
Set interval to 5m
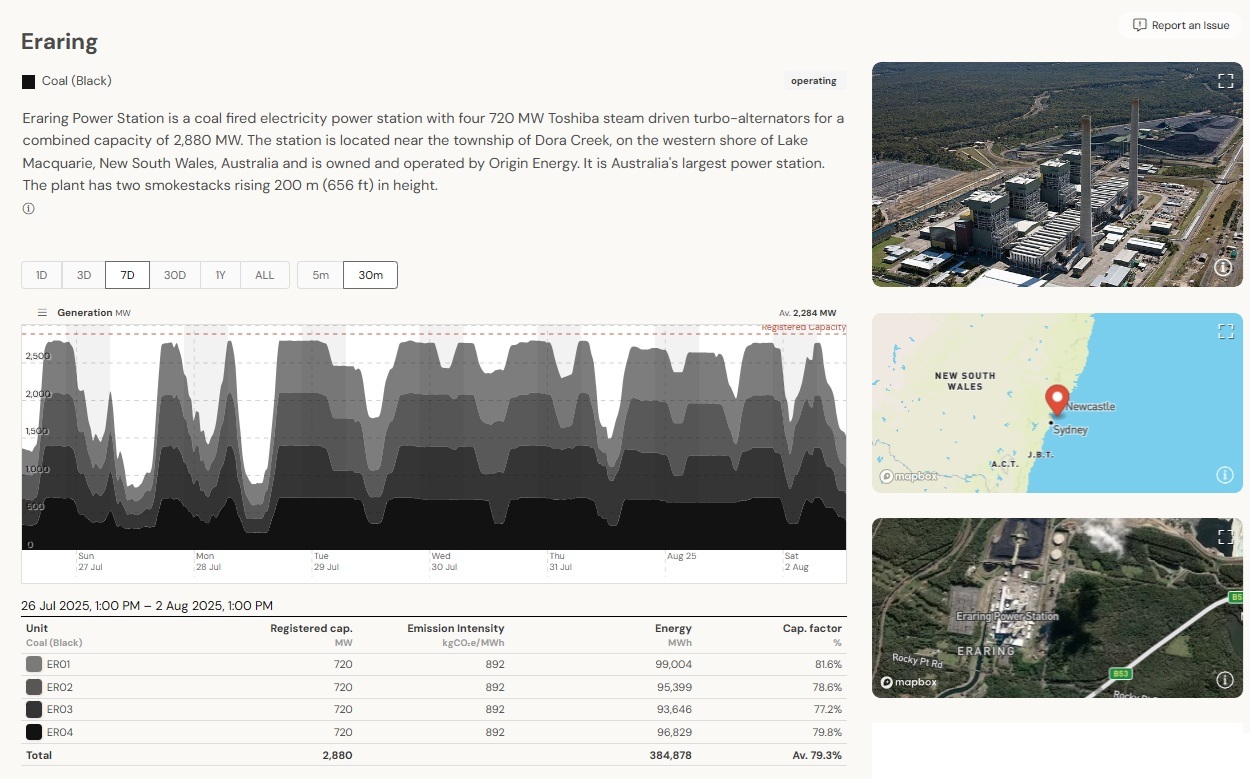(320, 275)
